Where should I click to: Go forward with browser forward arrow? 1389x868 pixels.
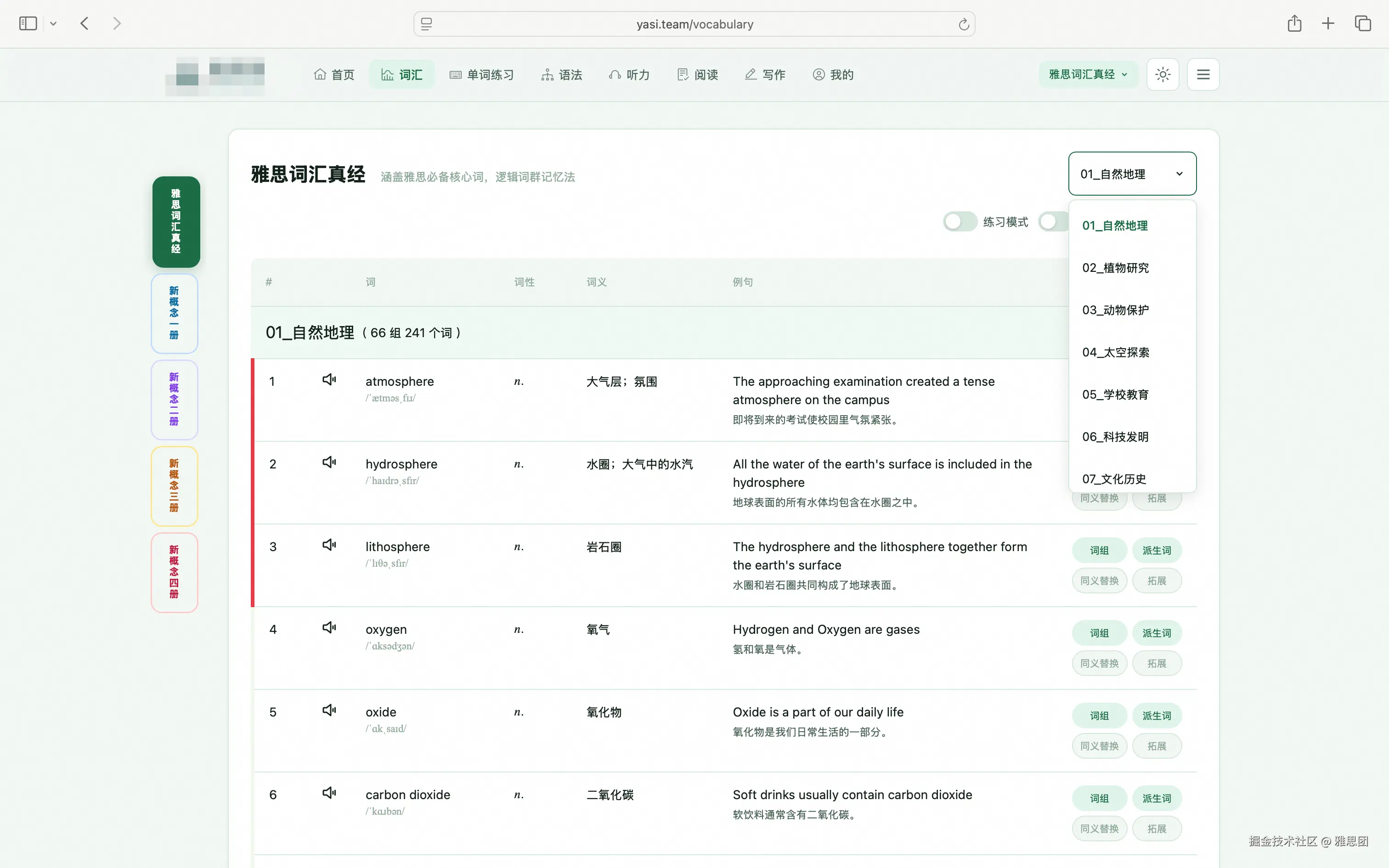[117, 23]
